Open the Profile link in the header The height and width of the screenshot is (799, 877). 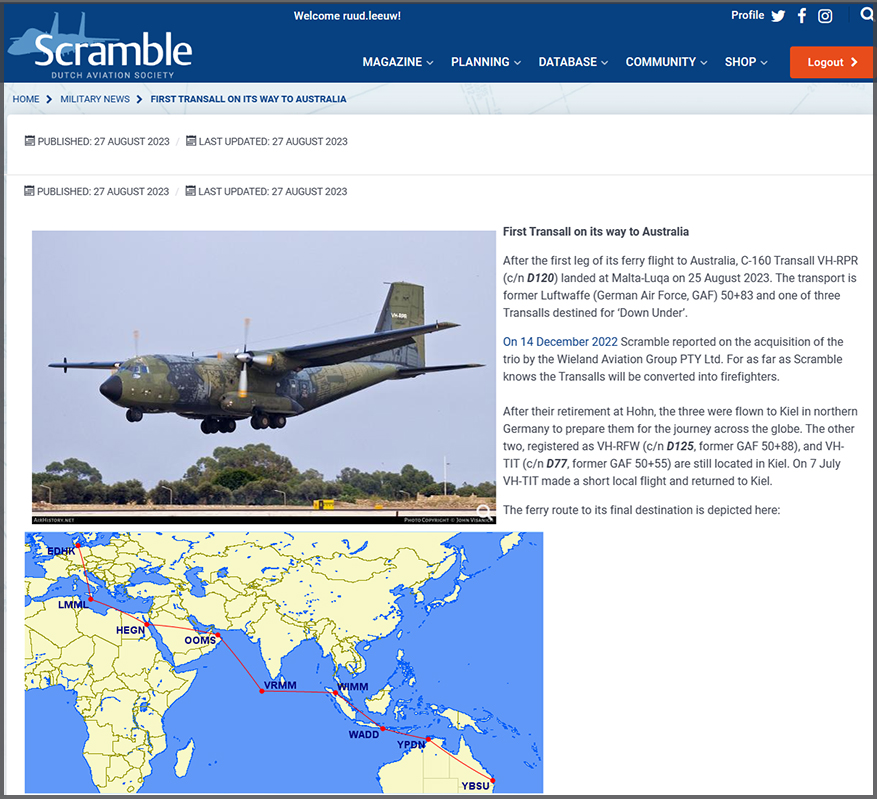747,15
